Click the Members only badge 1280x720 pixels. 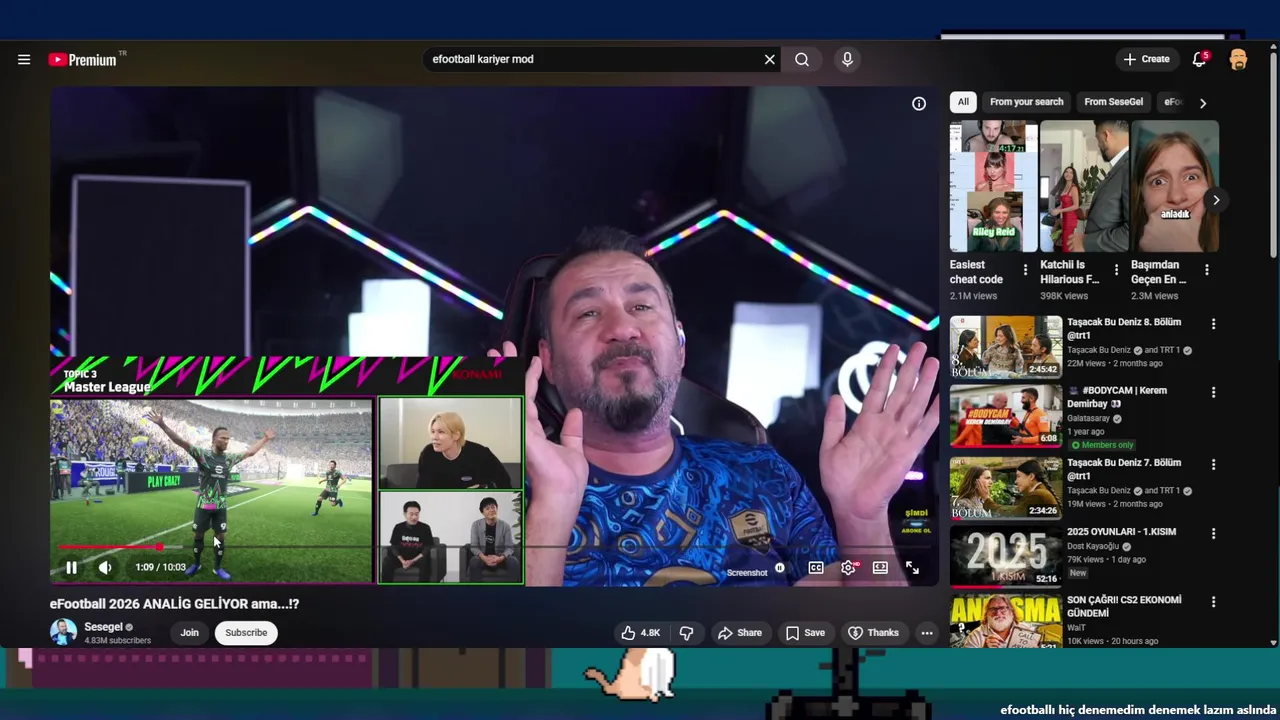point(1102,445)
